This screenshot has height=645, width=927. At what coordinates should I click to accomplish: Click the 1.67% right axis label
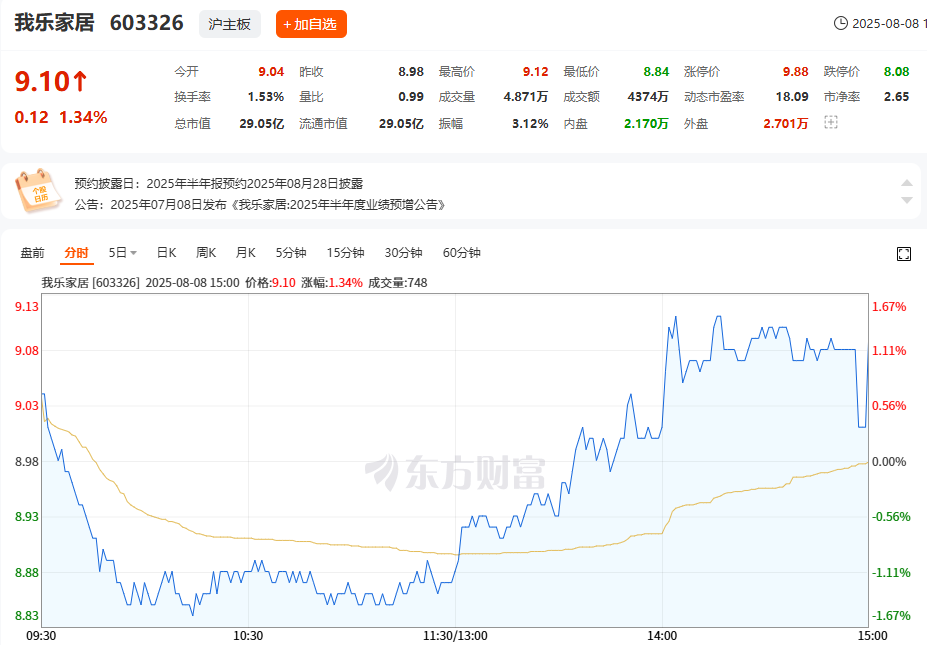(889, 306)
